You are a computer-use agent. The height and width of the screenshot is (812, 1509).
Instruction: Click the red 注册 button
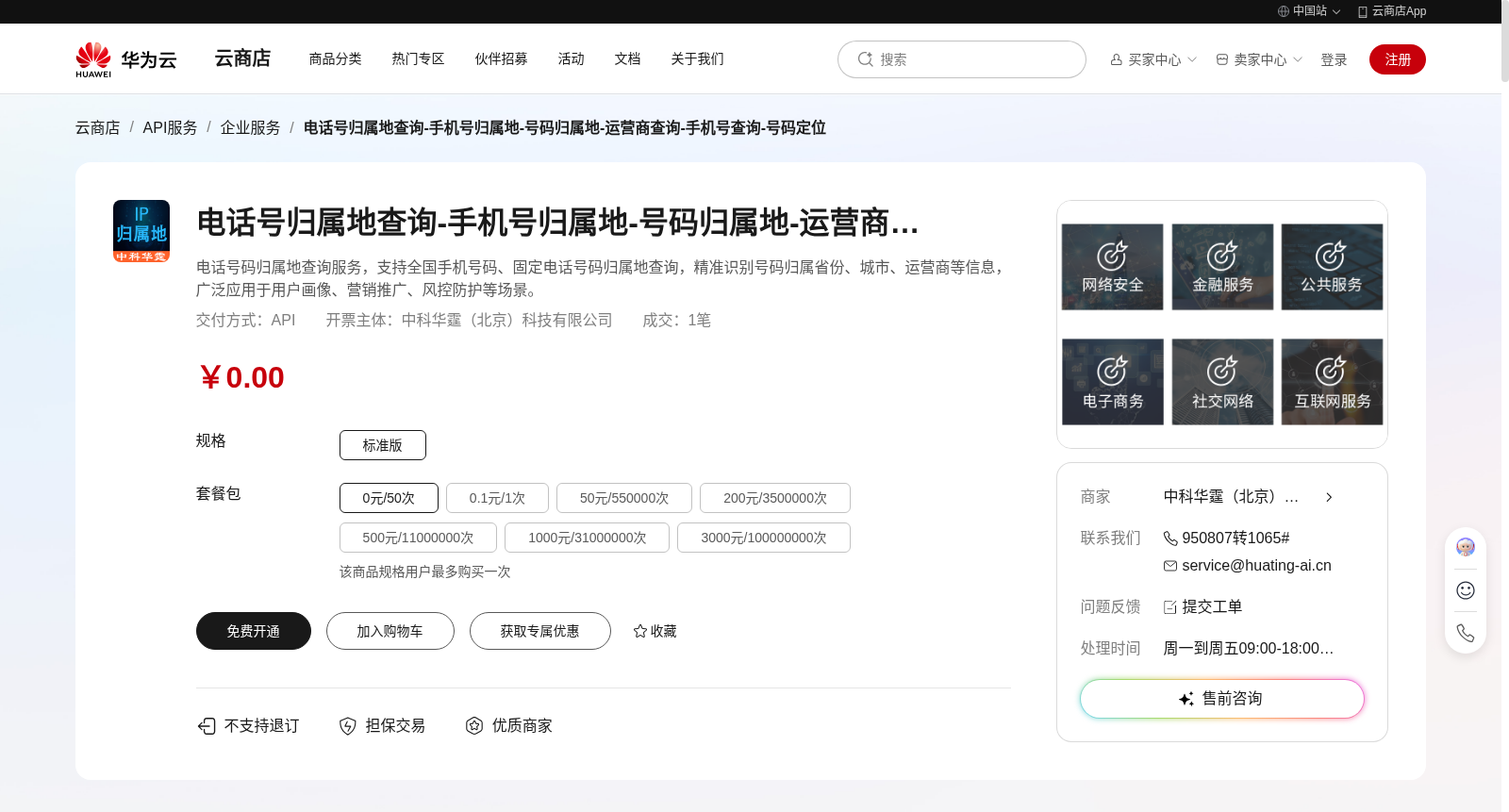1398,59
